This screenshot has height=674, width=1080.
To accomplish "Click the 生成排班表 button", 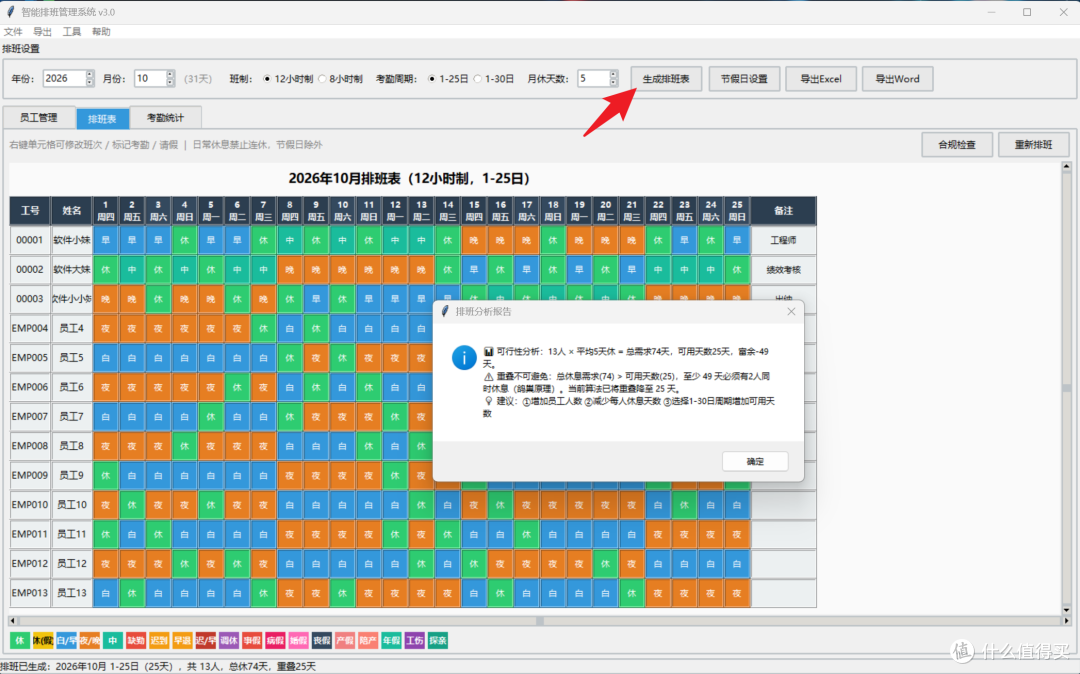I will (666, 79).
